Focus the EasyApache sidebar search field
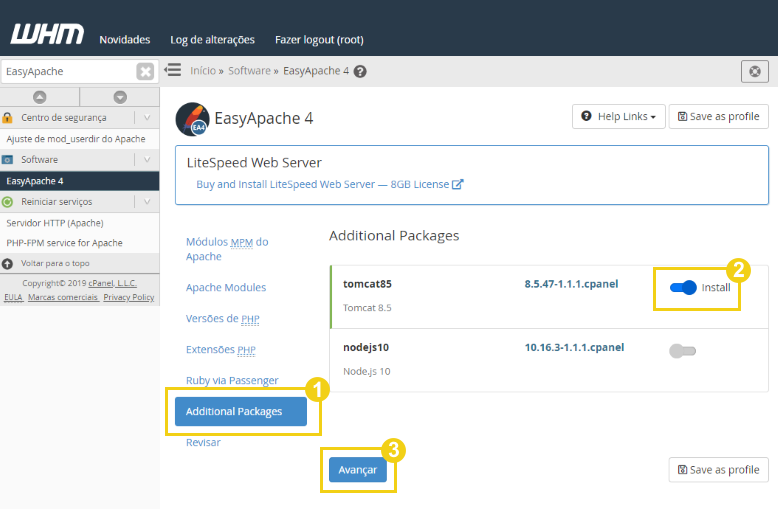 [x=68, y=71]
